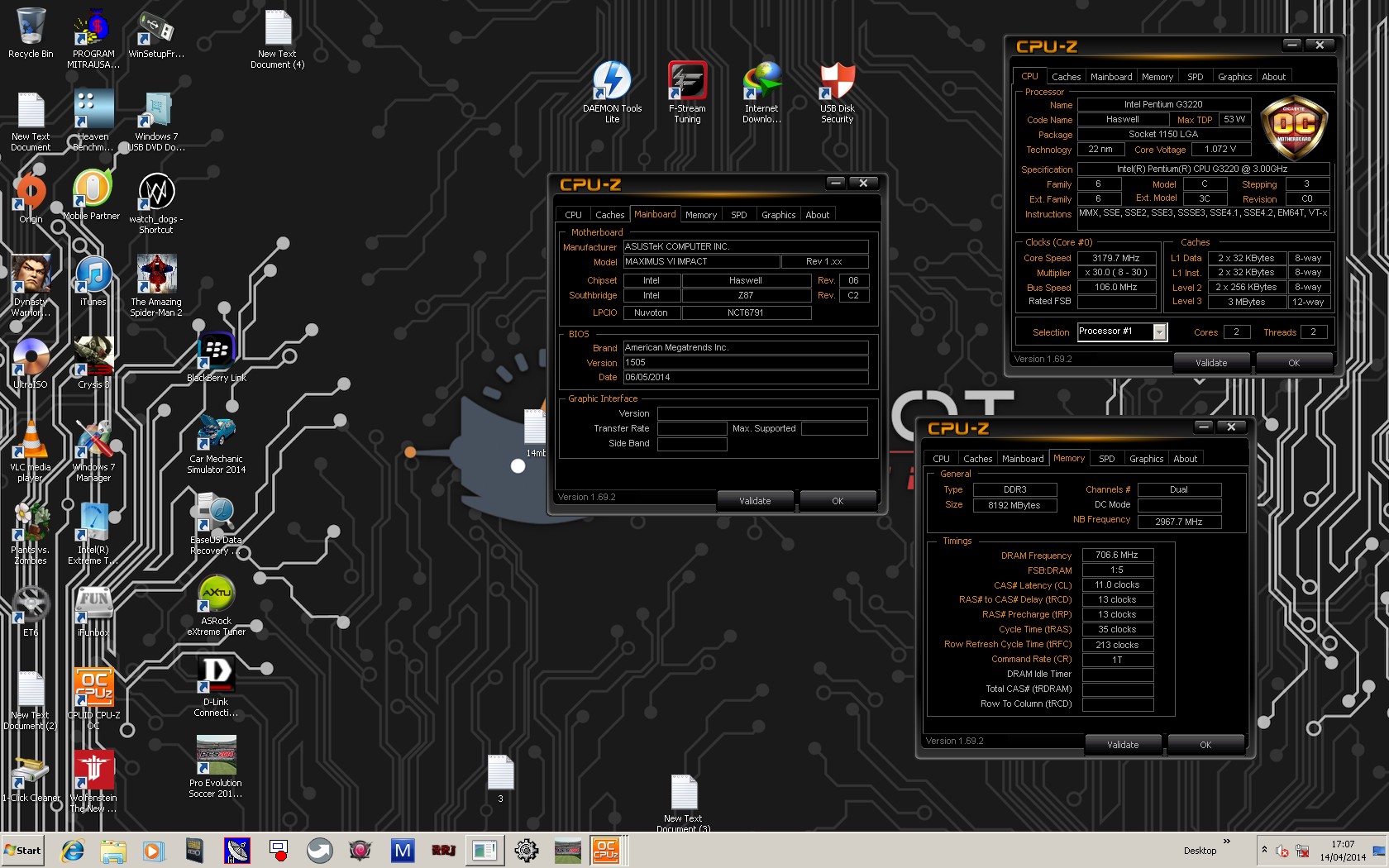This screenshot has width=1389, height=868.
Task: Open Processor selection dropdown in CPU-Z
Action: pos(1160,331)
